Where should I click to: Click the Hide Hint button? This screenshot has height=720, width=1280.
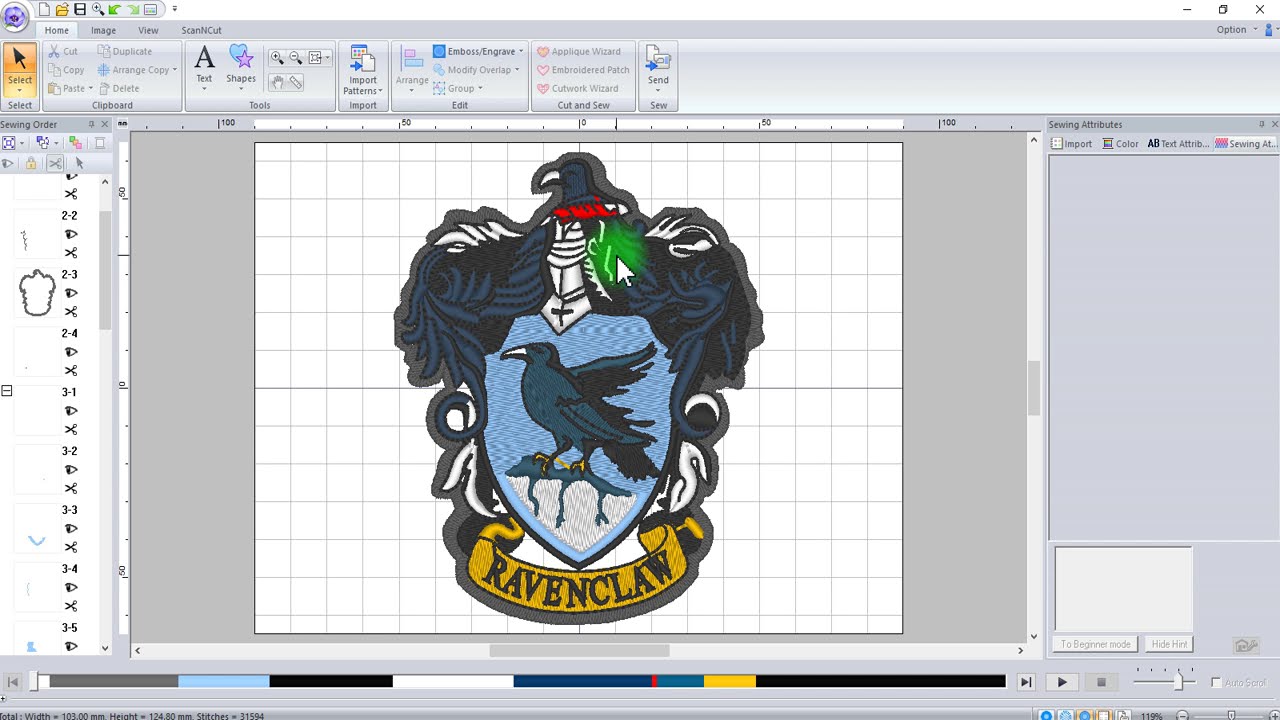pos(1169,644)
